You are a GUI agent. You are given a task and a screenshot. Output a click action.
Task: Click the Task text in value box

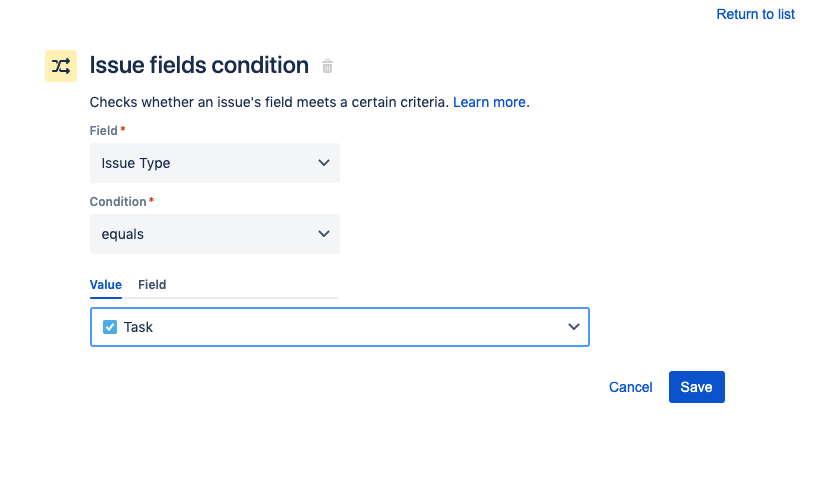[138, 327]
